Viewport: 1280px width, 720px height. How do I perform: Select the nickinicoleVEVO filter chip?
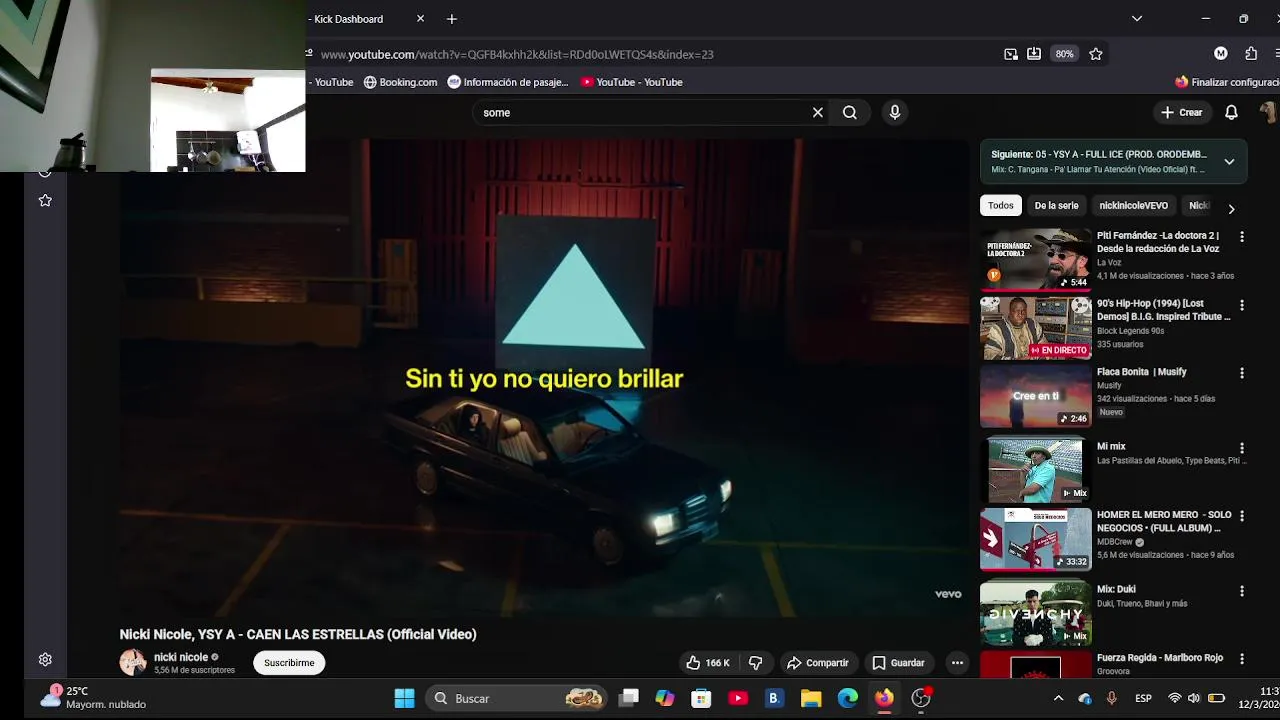click(1133, 205)
